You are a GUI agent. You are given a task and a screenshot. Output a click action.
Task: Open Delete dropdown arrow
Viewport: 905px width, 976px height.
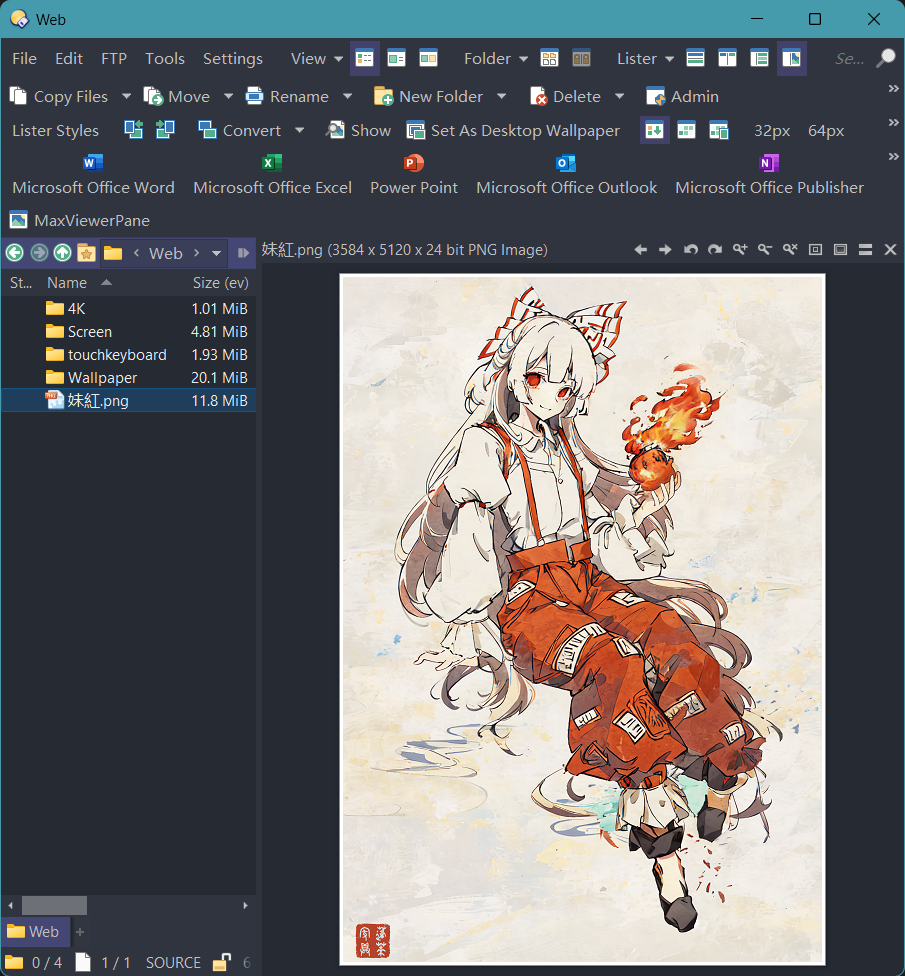pos(619,96)
